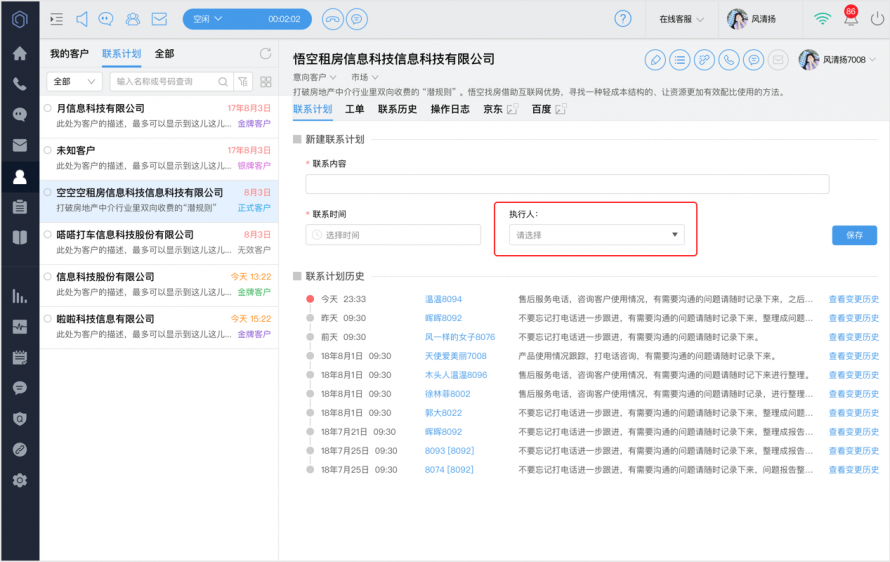Refresh the customer list

[265, 53]
